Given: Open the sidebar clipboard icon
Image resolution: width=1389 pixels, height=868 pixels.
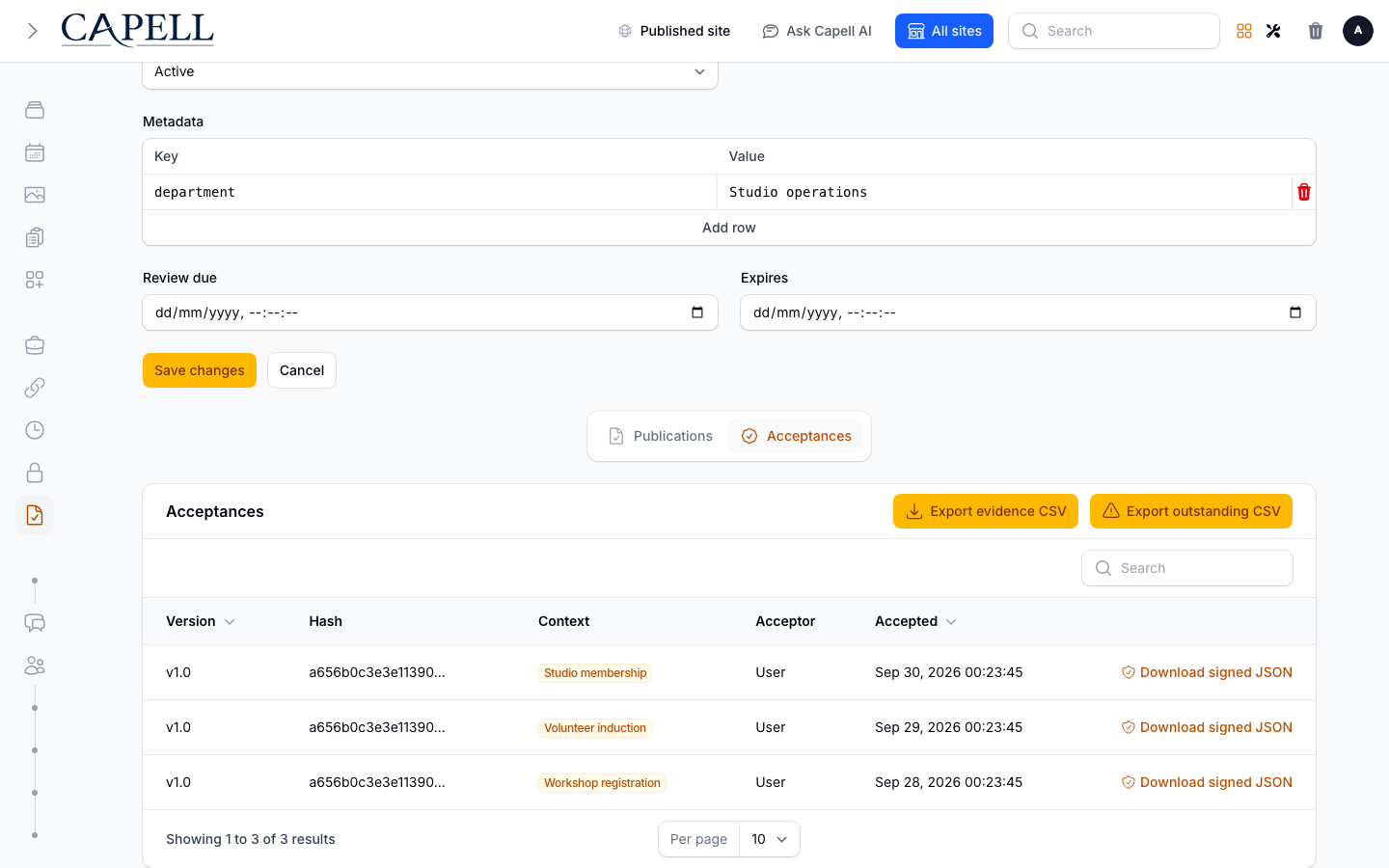Looking at the screenshot, I should pos(35,237).
